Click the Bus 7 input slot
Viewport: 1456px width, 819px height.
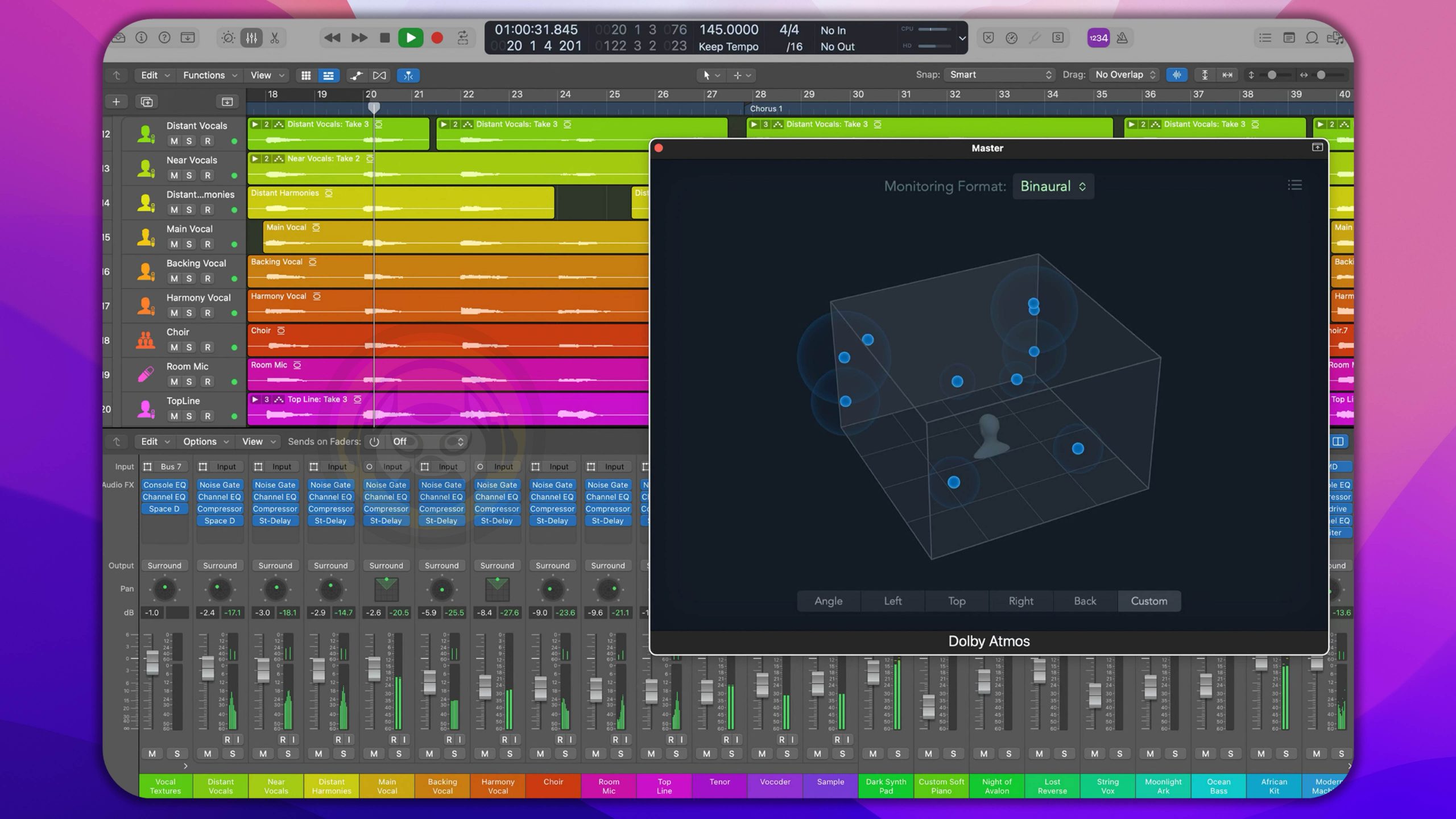[171, 466]
